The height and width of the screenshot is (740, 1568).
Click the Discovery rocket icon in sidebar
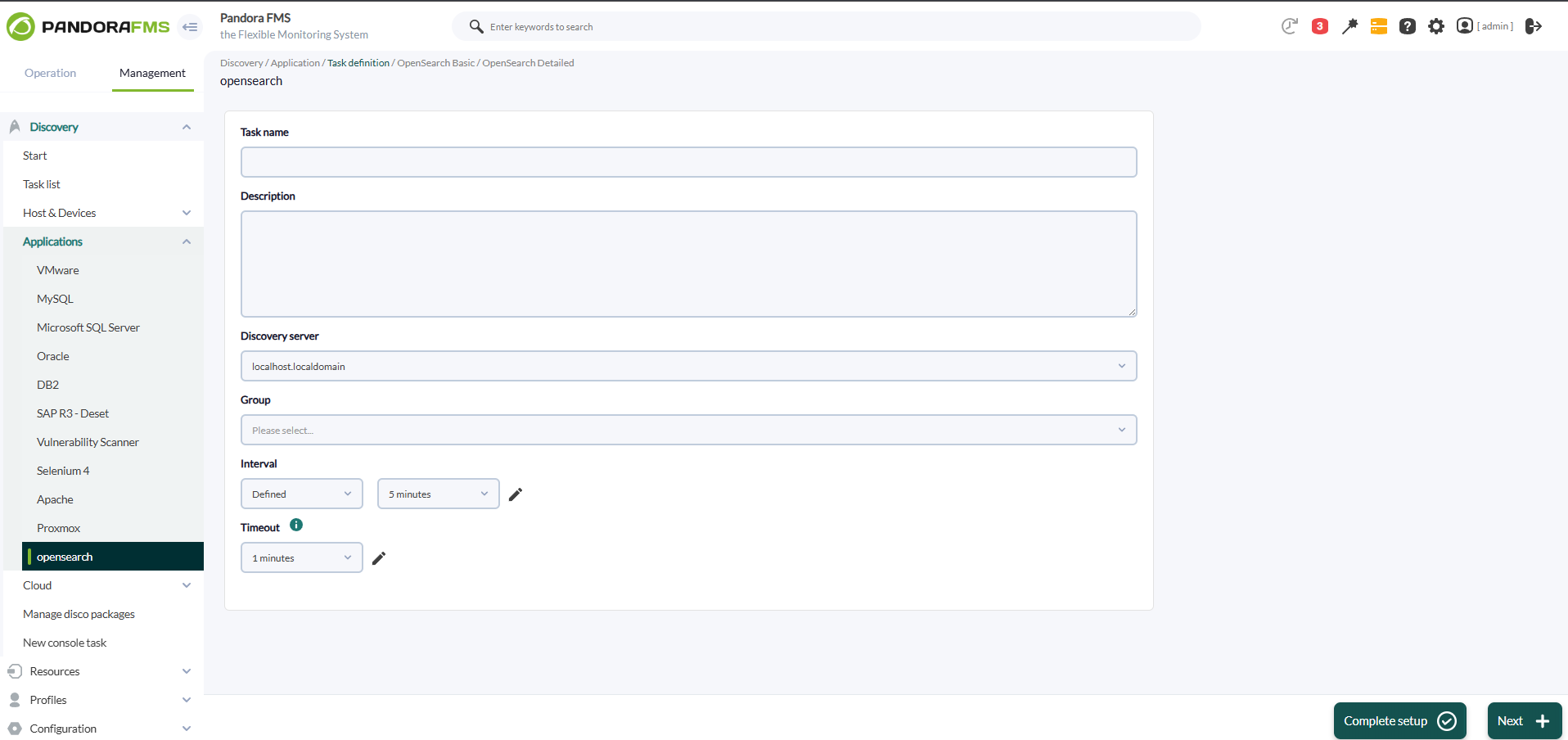point(15,127)
